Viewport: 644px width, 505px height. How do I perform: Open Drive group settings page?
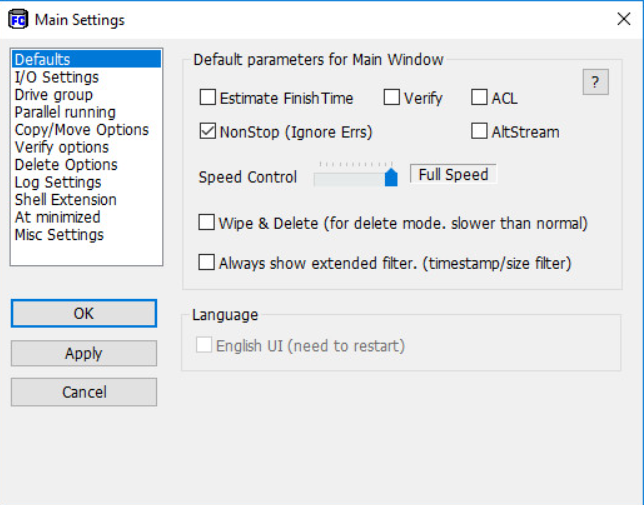click(53, 95)
